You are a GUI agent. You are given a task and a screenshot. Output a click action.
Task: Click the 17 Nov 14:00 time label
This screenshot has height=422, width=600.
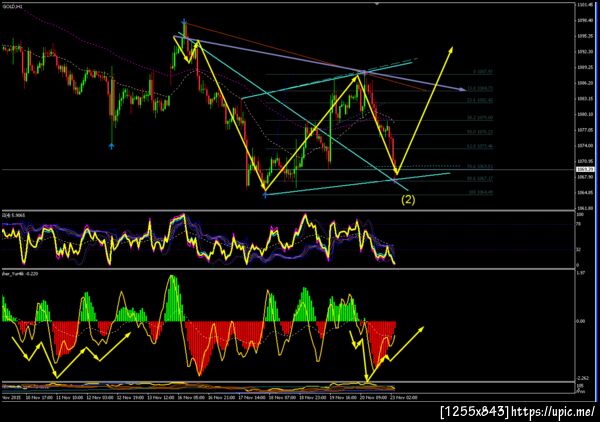(x=252, y=398)
